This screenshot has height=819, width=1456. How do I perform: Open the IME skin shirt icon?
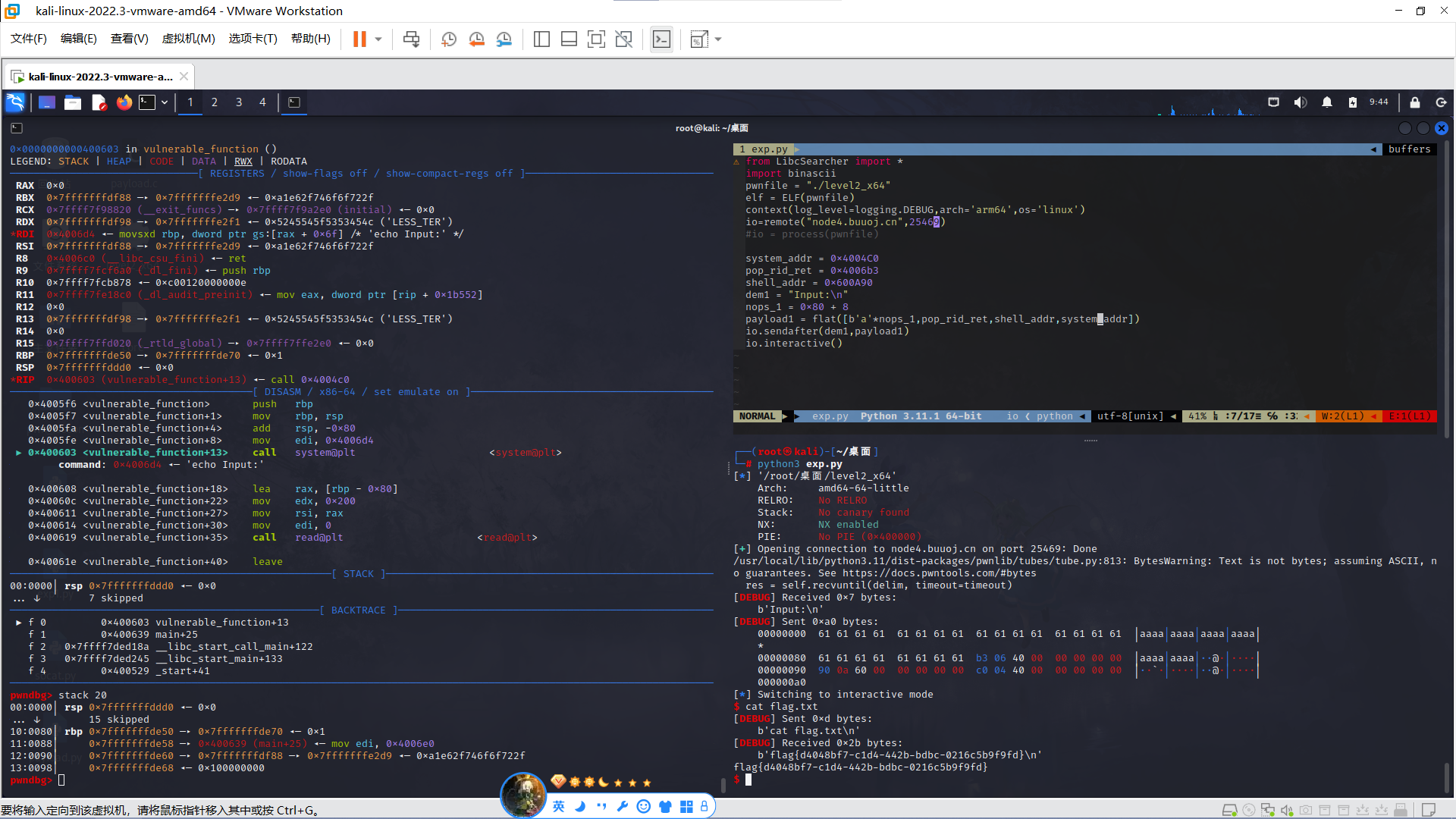pos(665,806)
